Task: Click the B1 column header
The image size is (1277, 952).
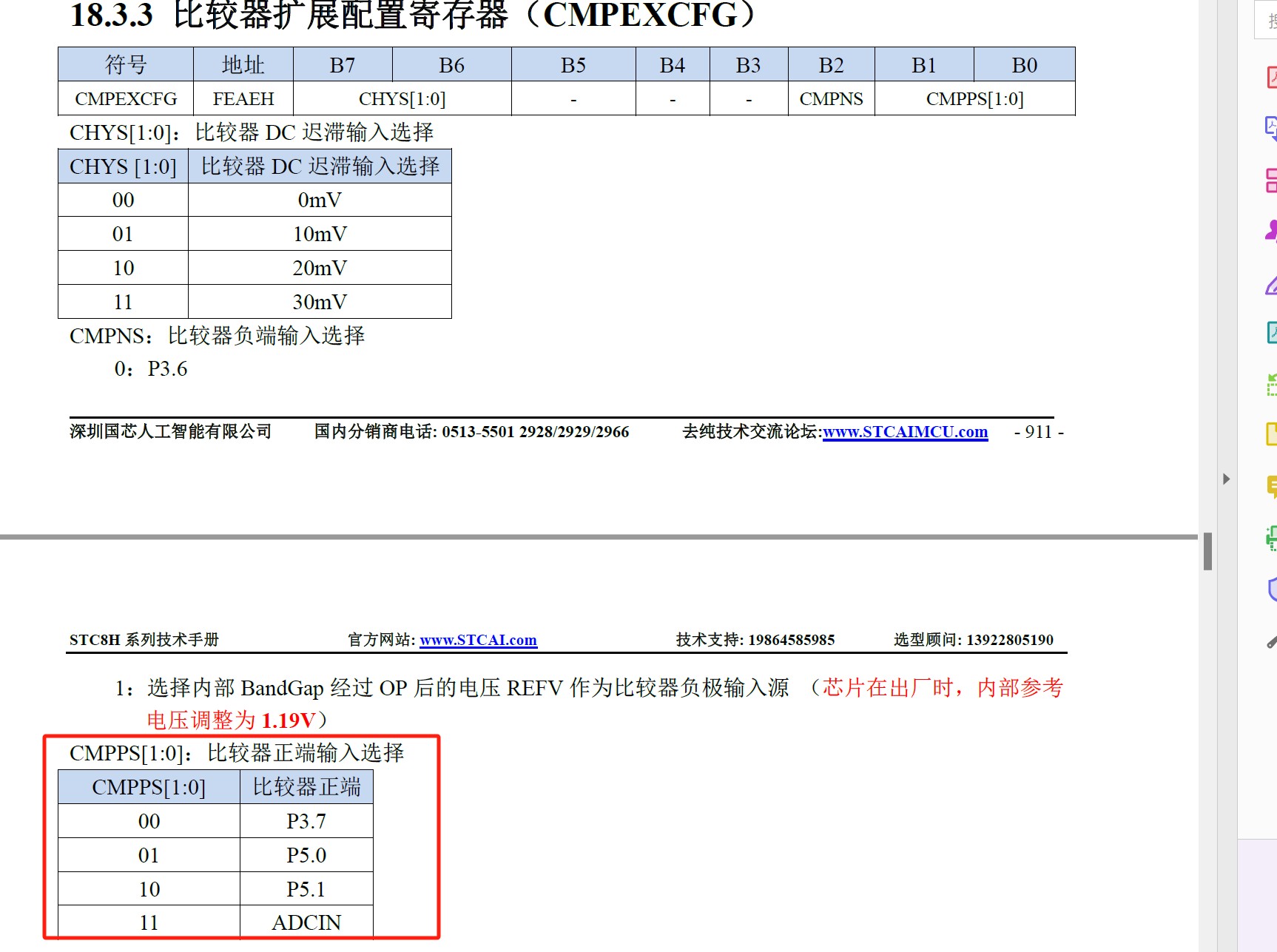Action: [924, 65]
